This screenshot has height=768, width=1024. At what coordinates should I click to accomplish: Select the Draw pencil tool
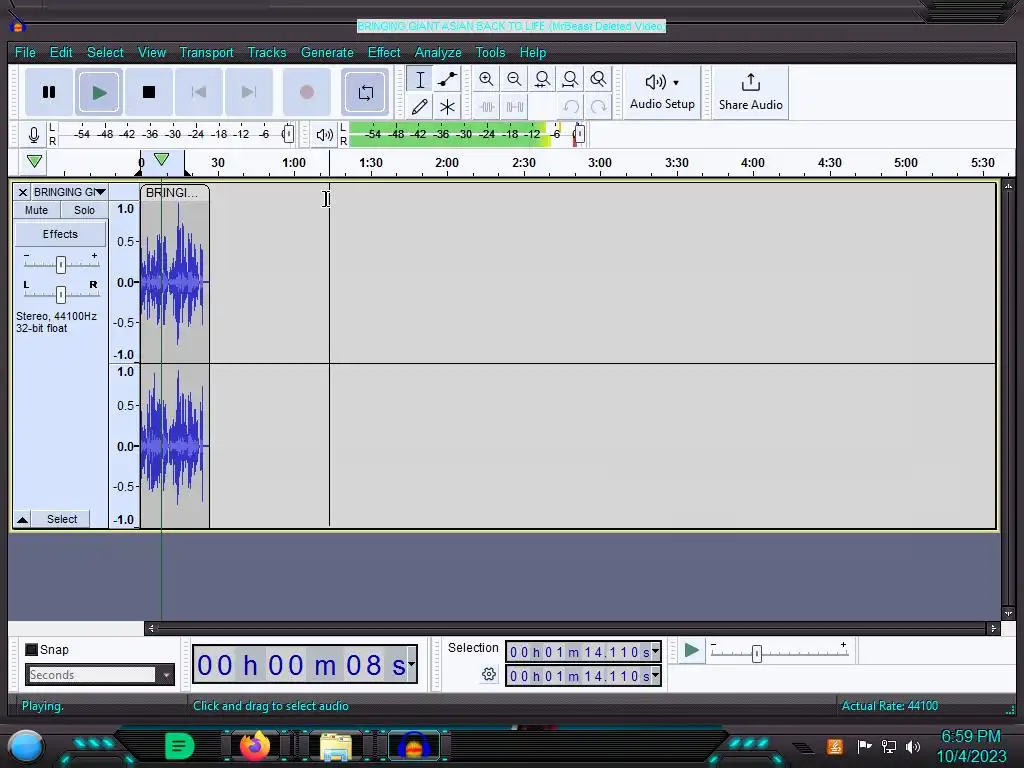point(420,106)
